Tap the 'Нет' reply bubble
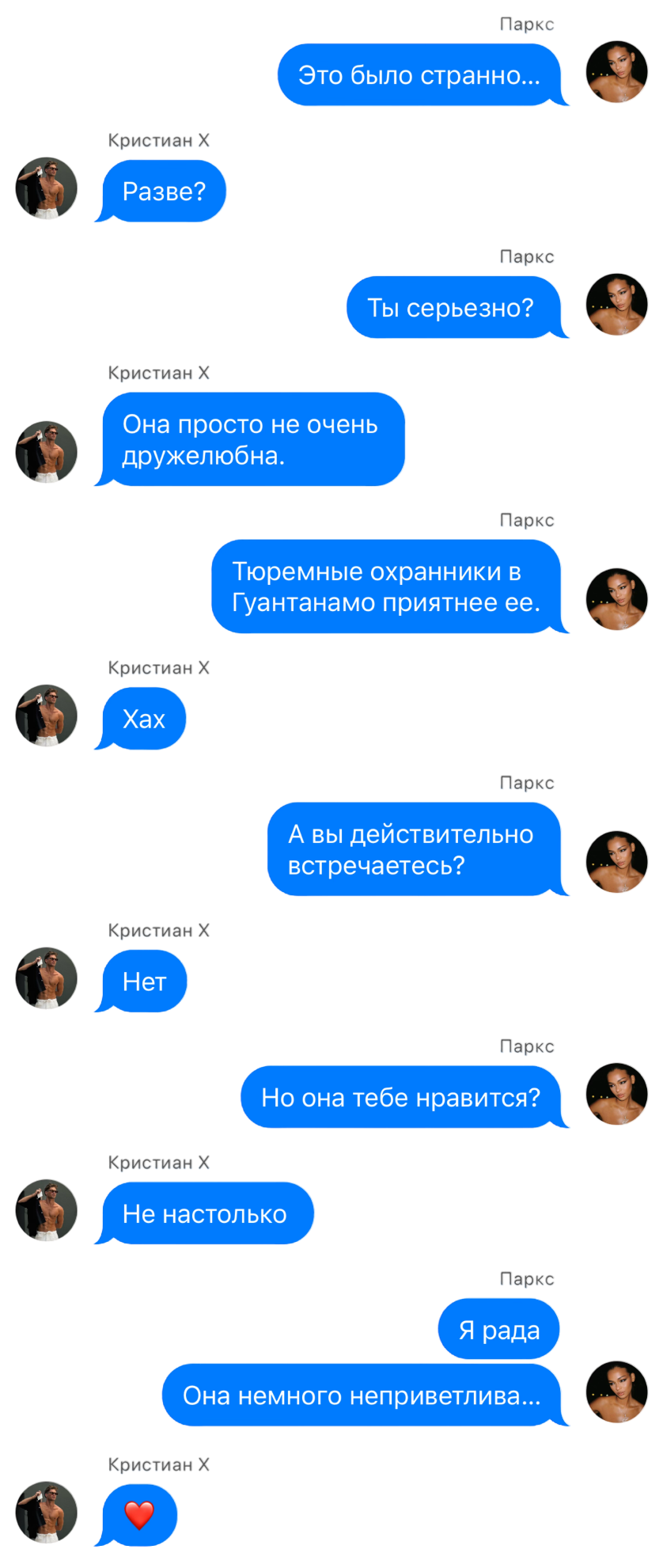 [142, 981]
